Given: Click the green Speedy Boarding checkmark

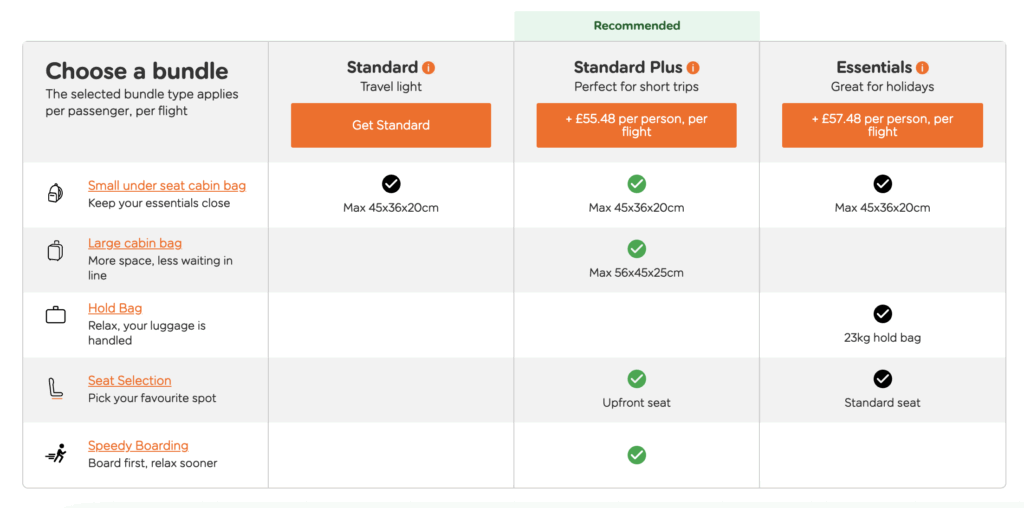Looking at the screenshot, I should [x=636, y=455].
